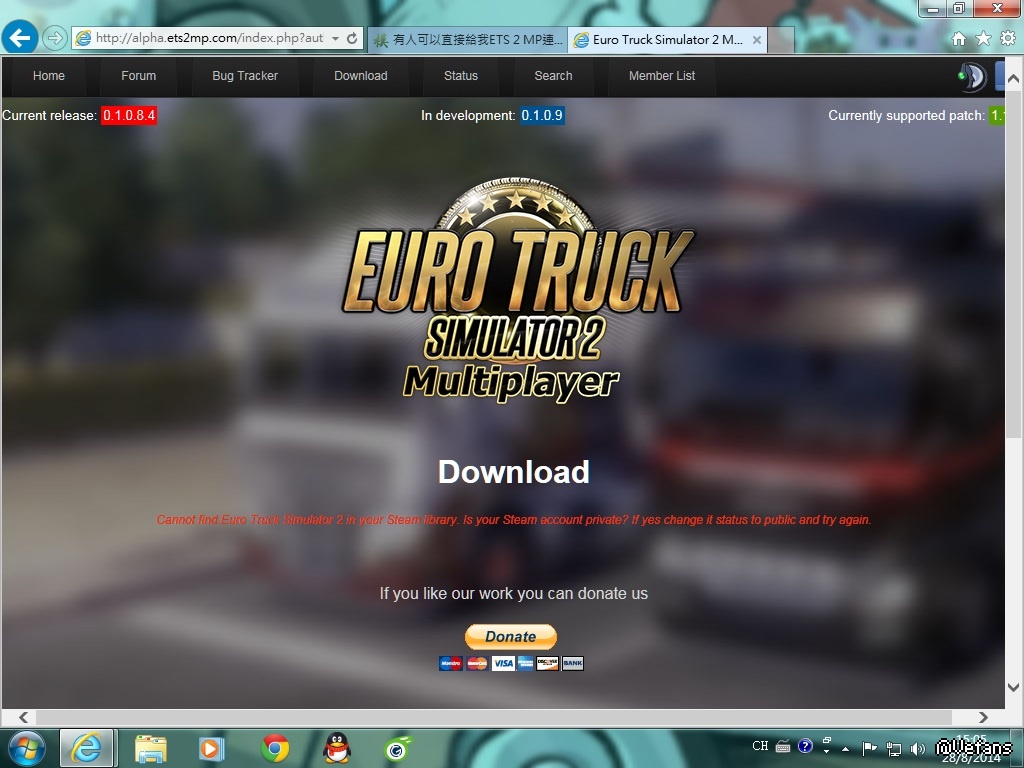Click the Download heading
This screenshot has width=1024, height=768.
coord(514,472)
